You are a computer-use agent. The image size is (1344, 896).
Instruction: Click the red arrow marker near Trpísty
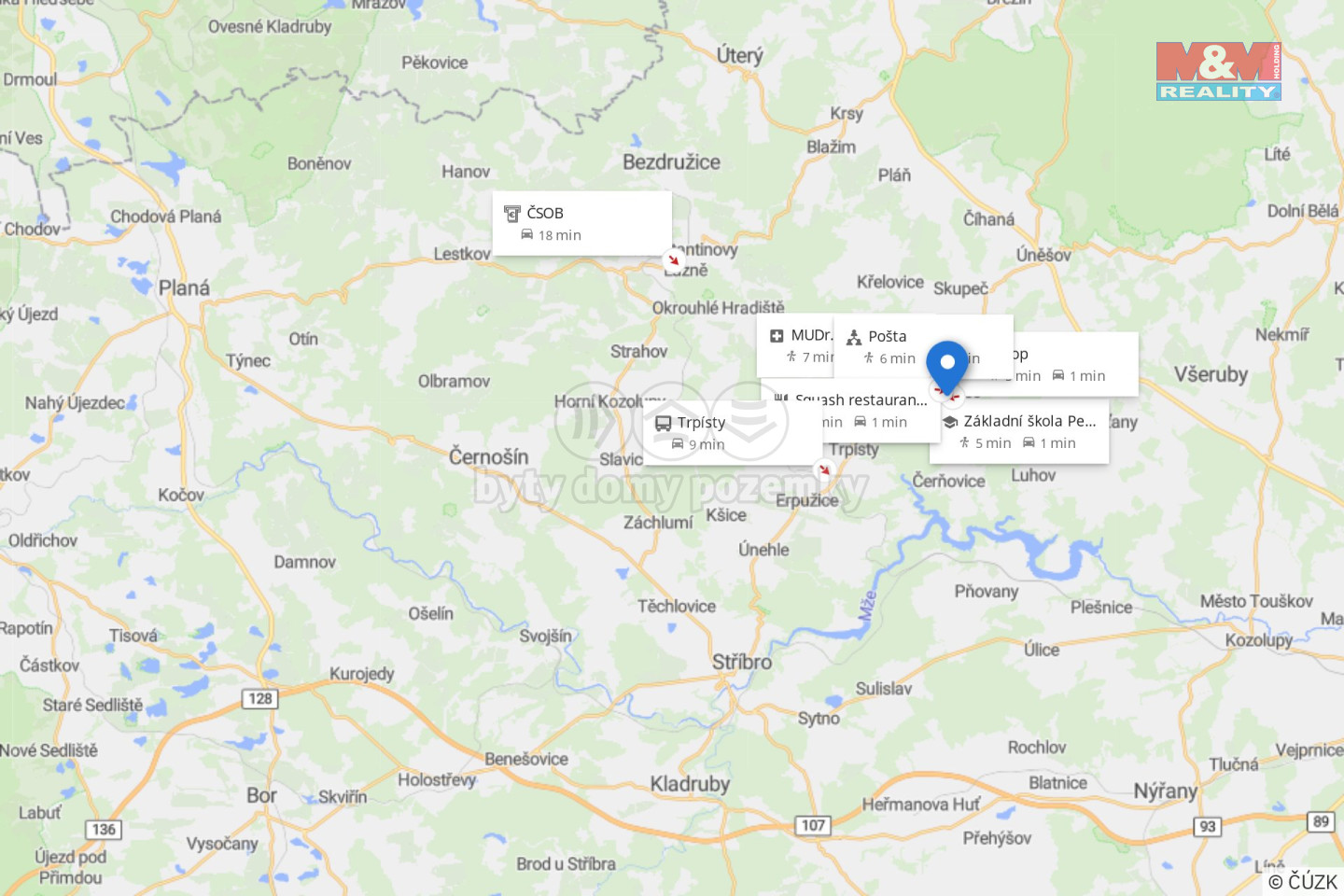823,470
